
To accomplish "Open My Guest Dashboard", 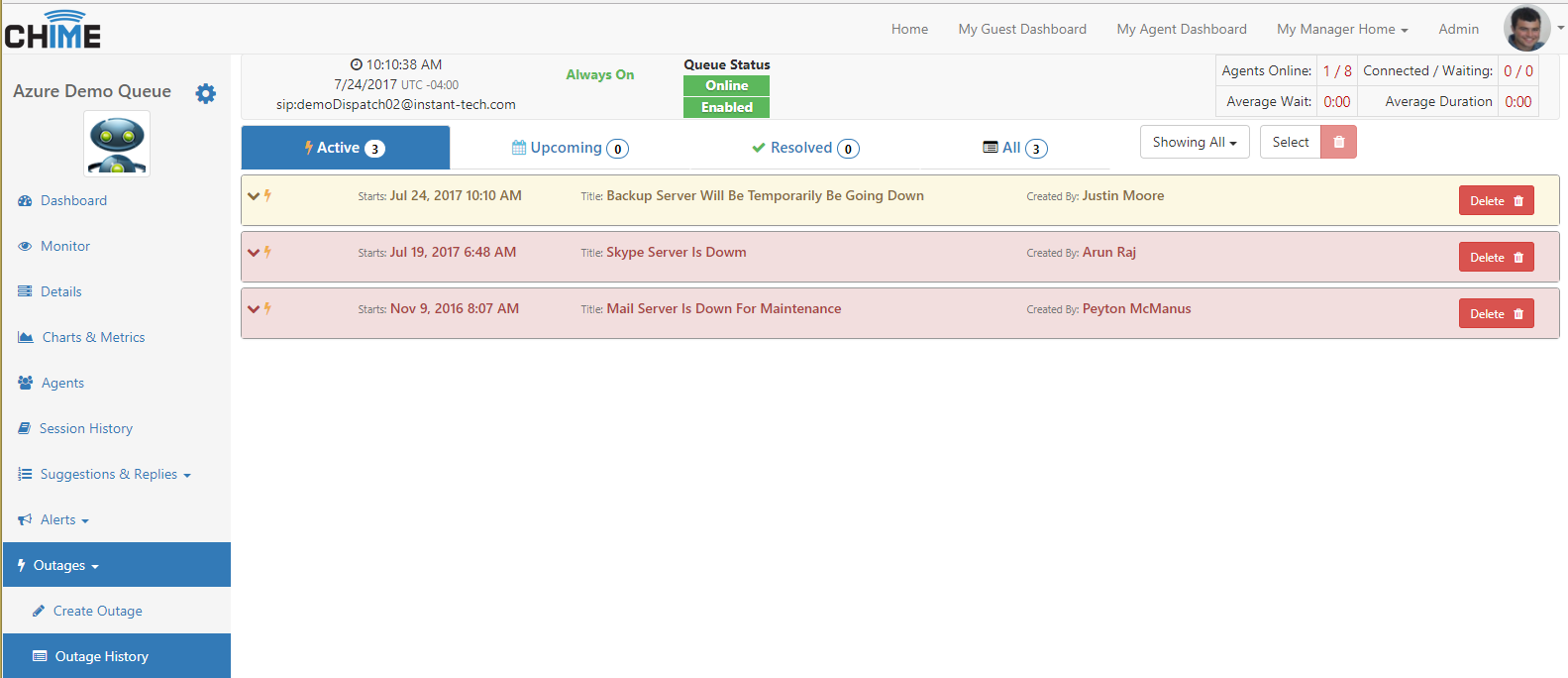I will tap(1022, 29).
